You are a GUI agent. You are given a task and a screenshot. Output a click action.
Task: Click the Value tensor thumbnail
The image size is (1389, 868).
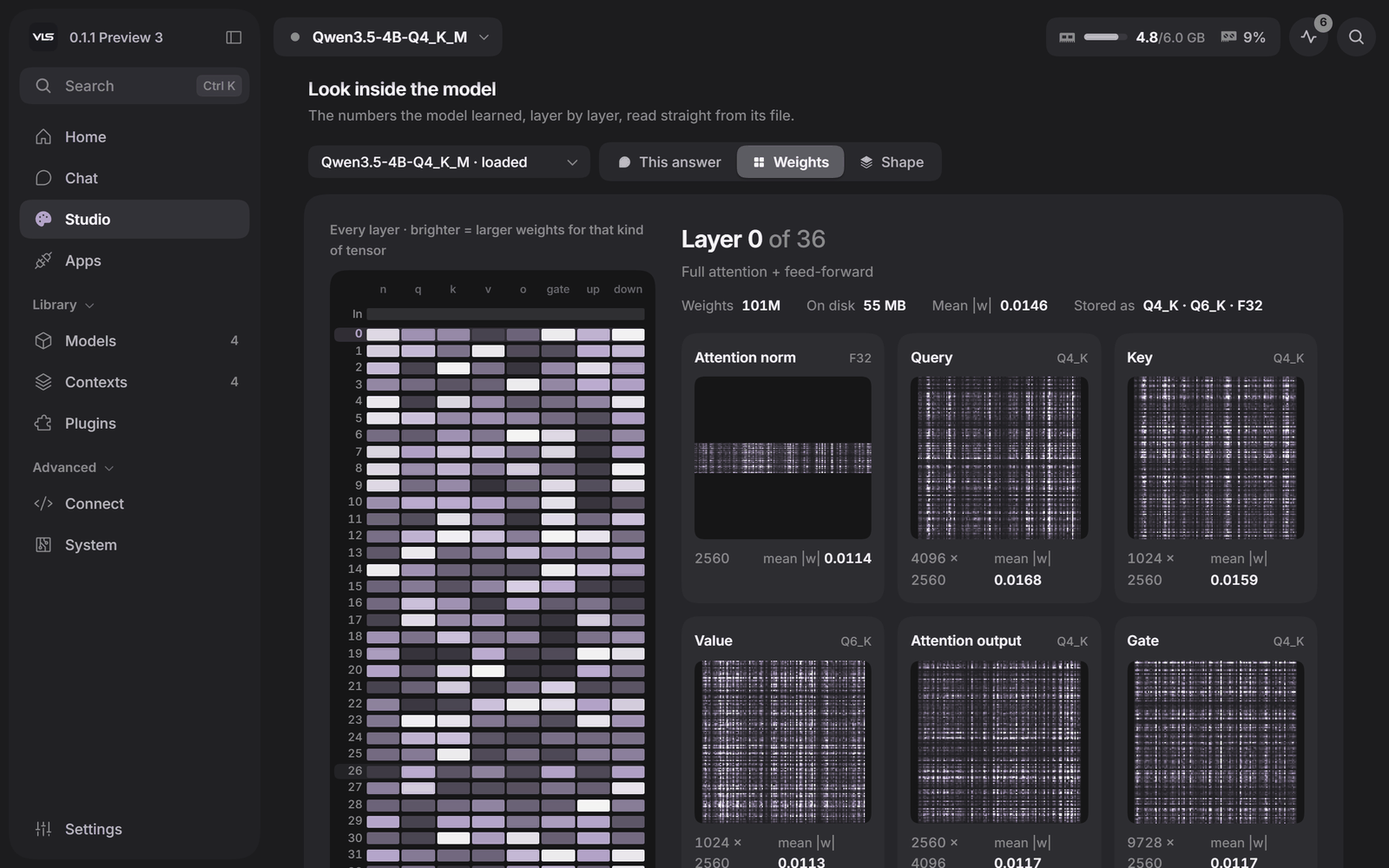(783, 741)
